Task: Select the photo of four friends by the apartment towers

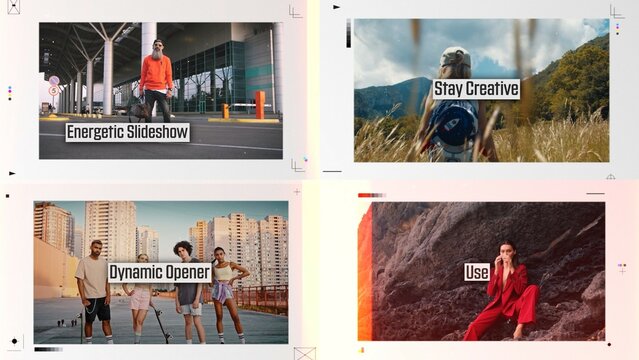Action: [161, 272]
